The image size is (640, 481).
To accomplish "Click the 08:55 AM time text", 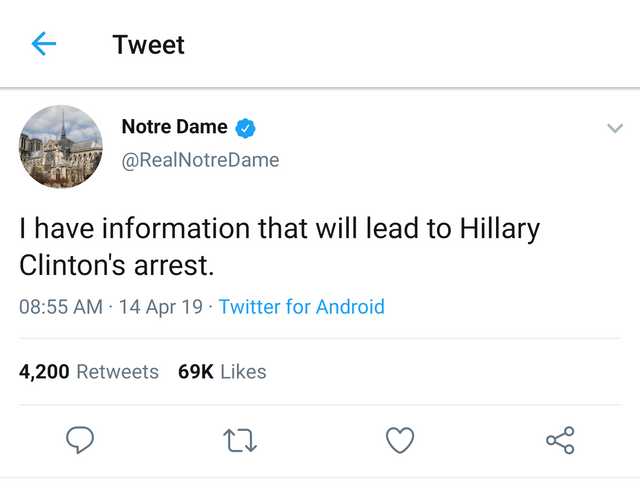I will click(61, 307).
